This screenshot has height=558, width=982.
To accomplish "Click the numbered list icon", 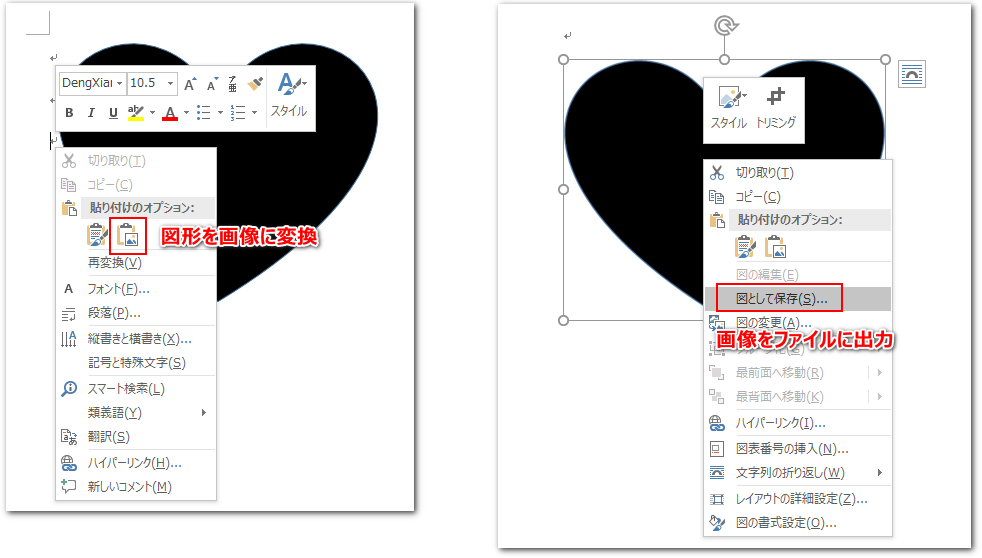I will 238,113.
